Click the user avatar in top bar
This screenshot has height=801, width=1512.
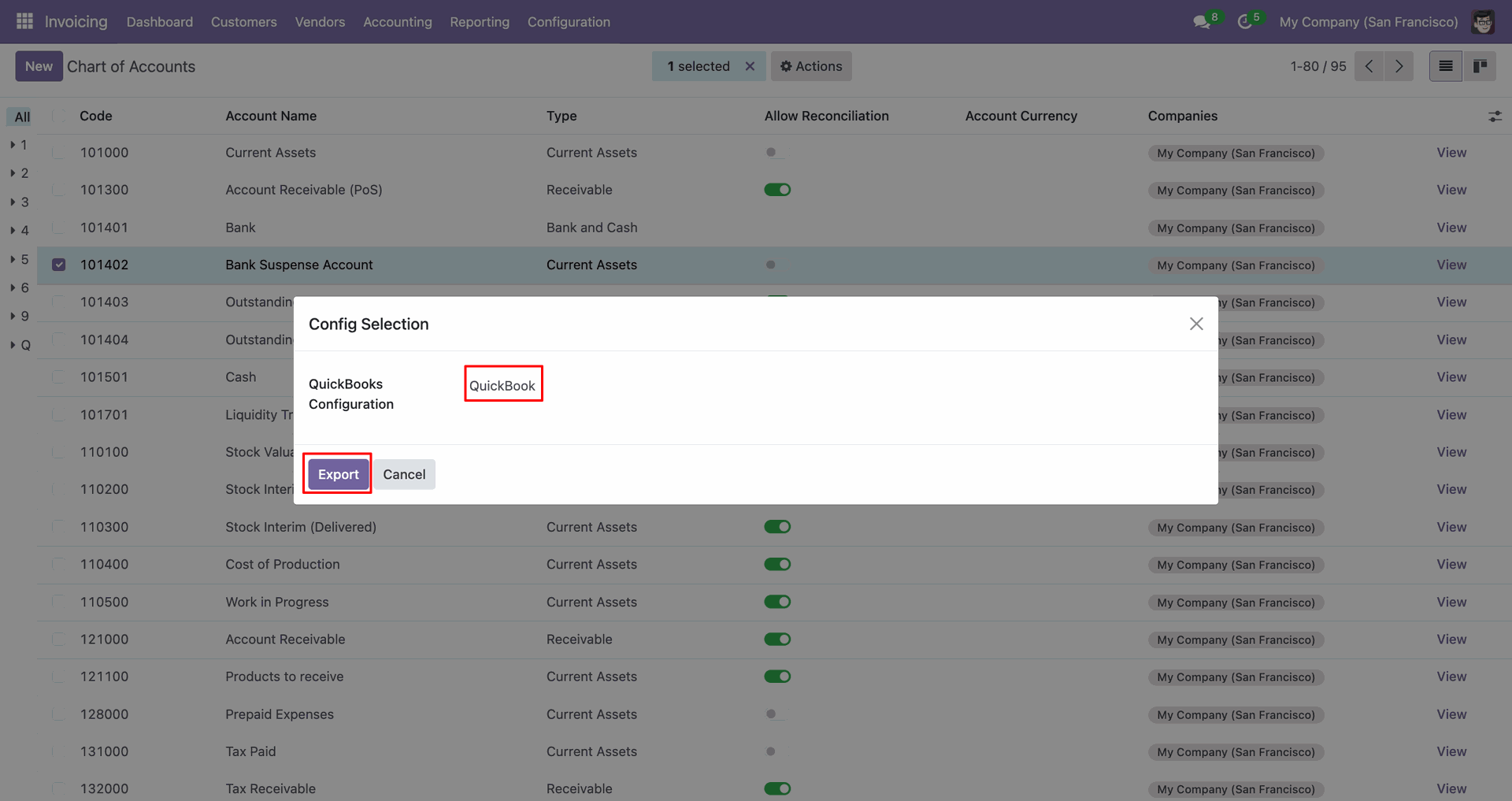click(1483, 22)
